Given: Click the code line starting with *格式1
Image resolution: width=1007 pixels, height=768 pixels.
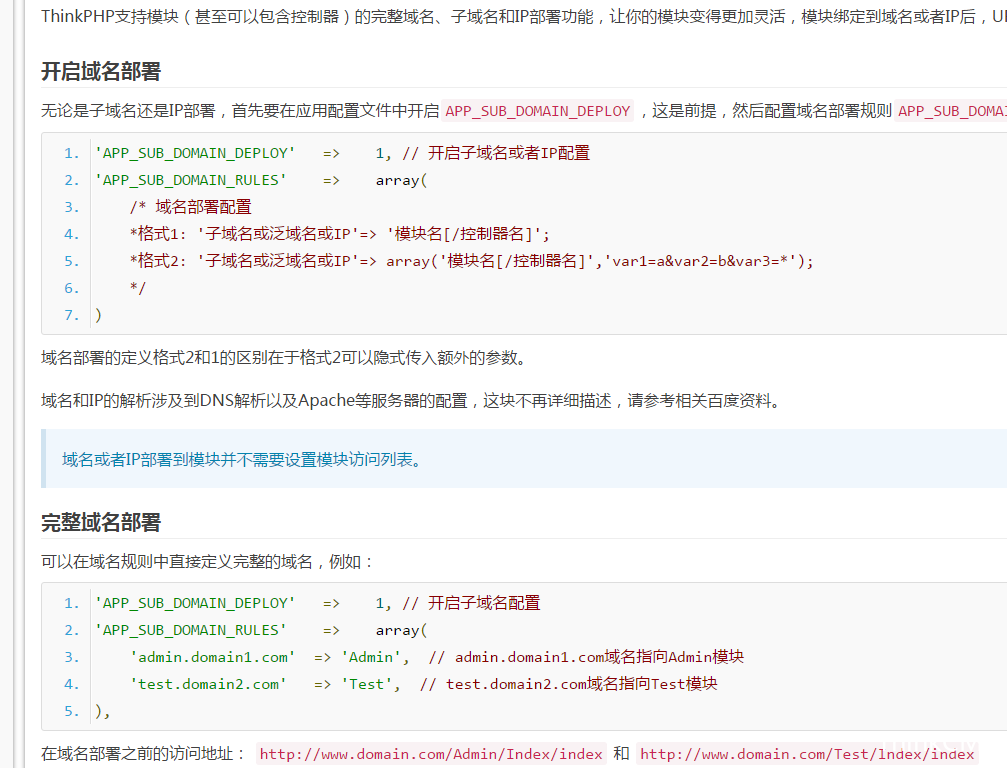Looking at the screenshot, I should (x=340, y=234).
